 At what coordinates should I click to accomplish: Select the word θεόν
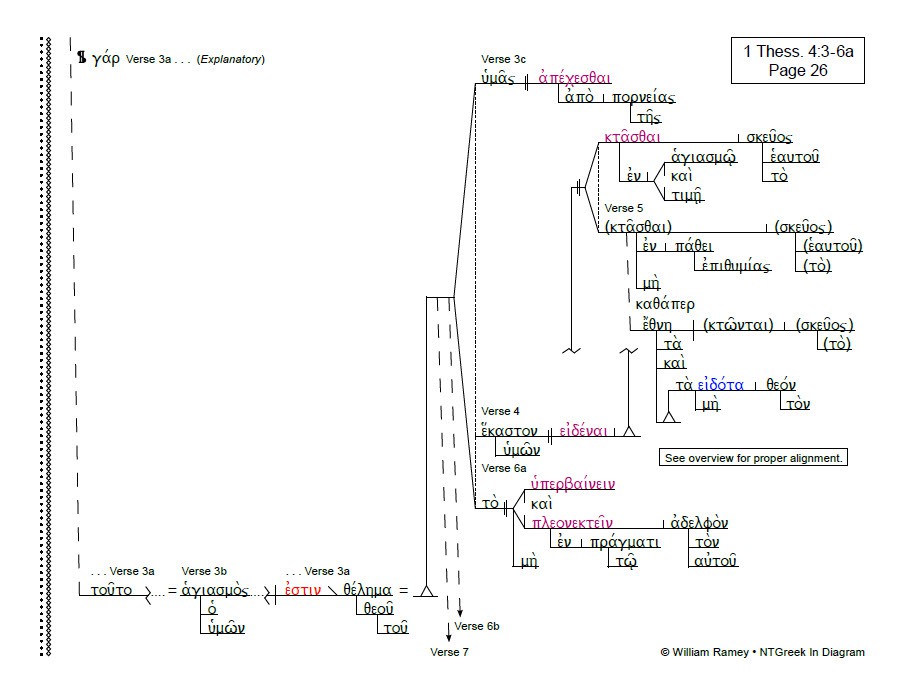(x=781, y=384)
